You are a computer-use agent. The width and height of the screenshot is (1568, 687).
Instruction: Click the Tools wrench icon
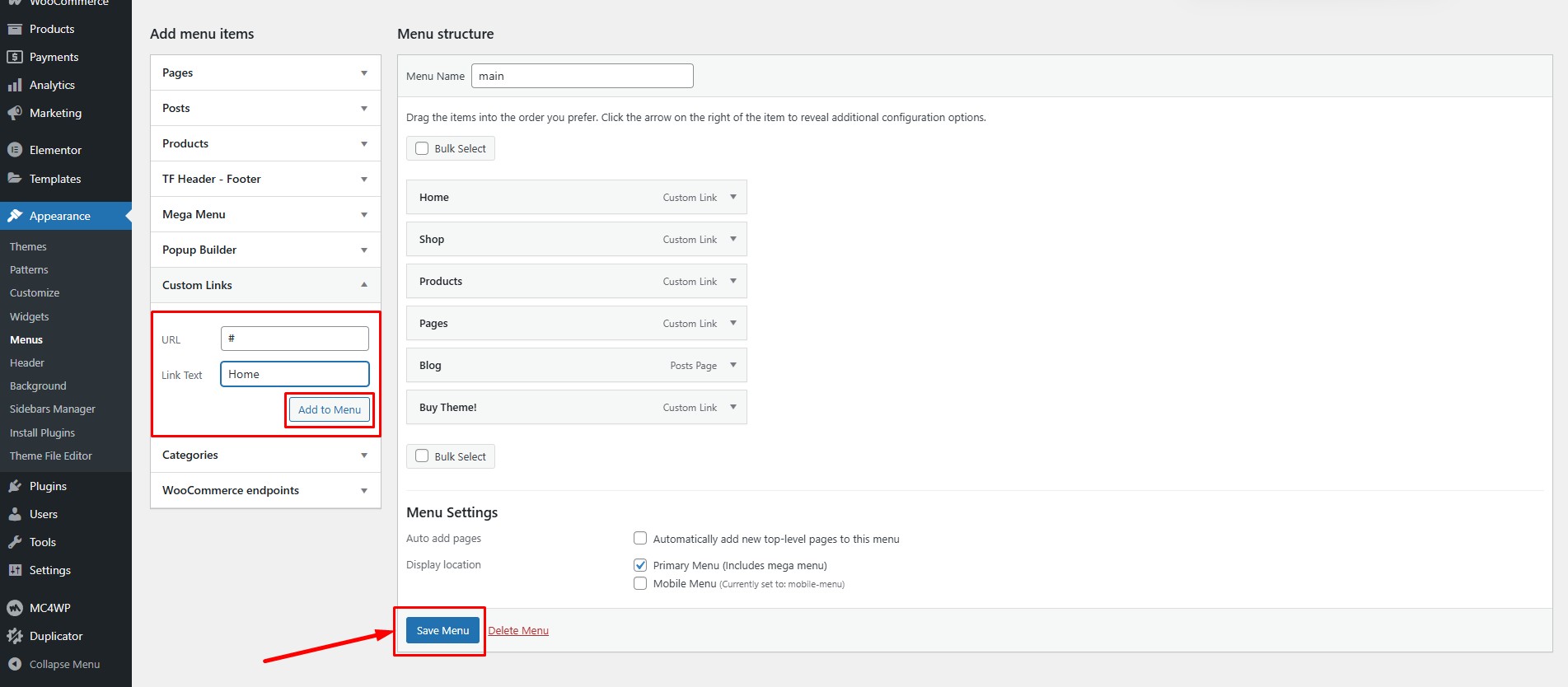click(x=15, y=542)
